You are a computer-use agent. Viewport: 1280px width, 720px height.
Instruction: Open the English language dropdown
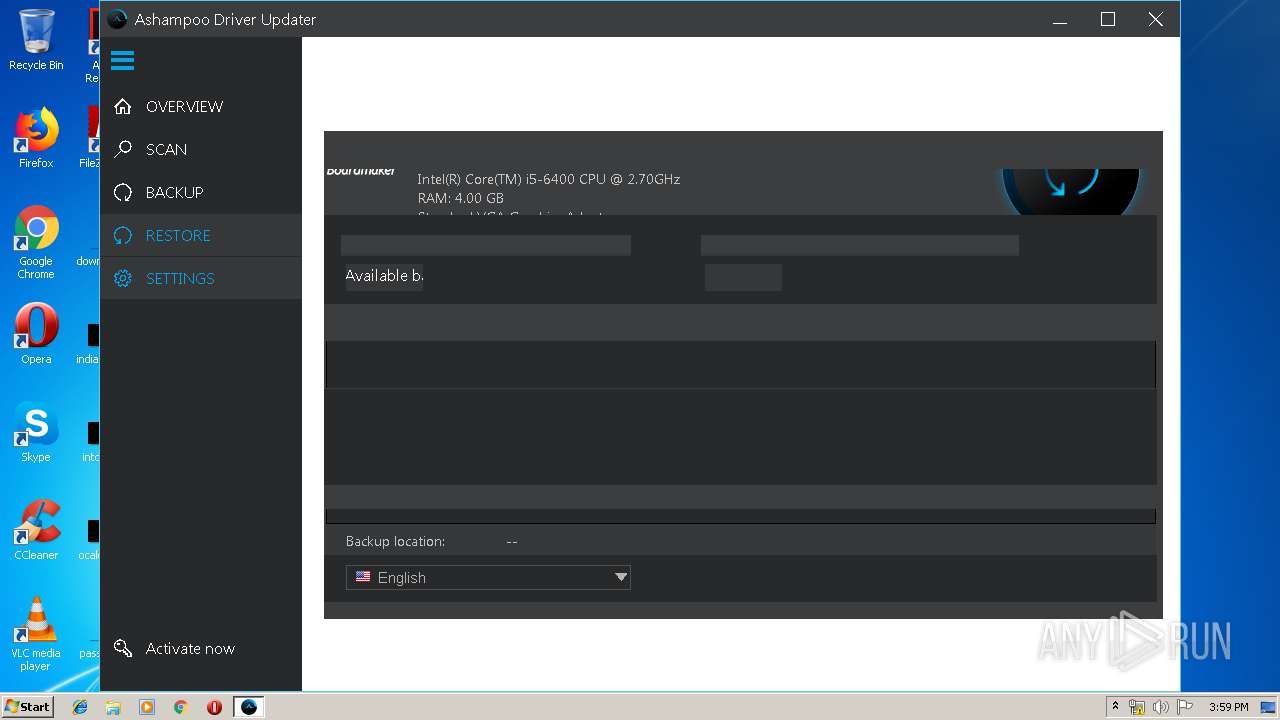488,577
